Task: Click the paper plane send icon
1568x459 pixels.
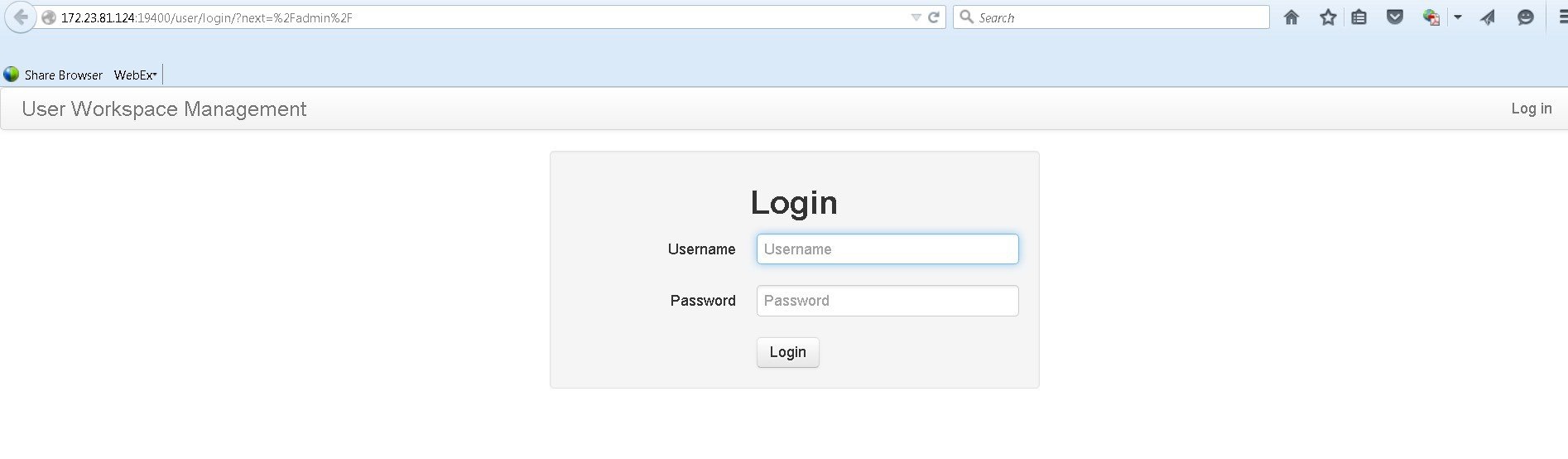Action: [x=1488, y=17]
